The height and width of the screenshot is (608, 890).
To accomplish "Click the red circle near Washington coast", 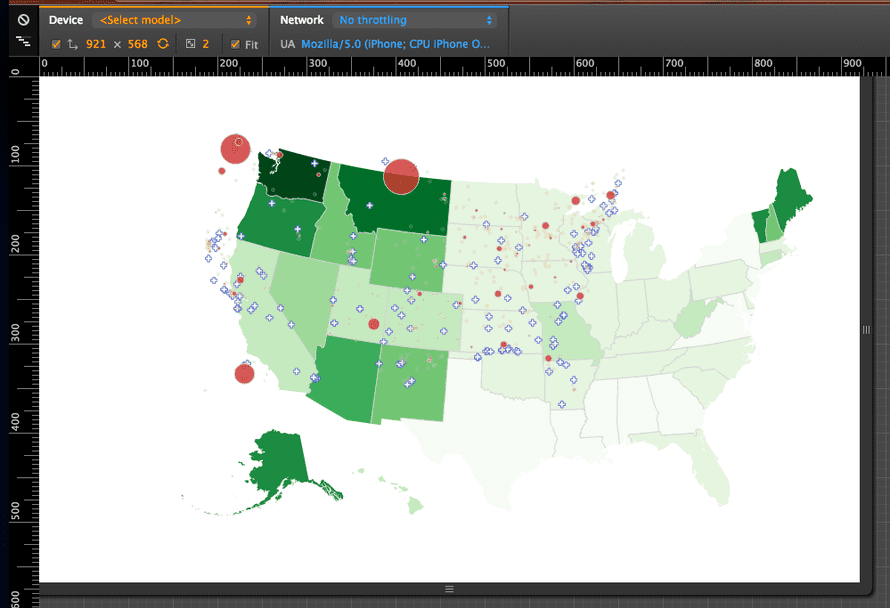I will tap(235, 148).
